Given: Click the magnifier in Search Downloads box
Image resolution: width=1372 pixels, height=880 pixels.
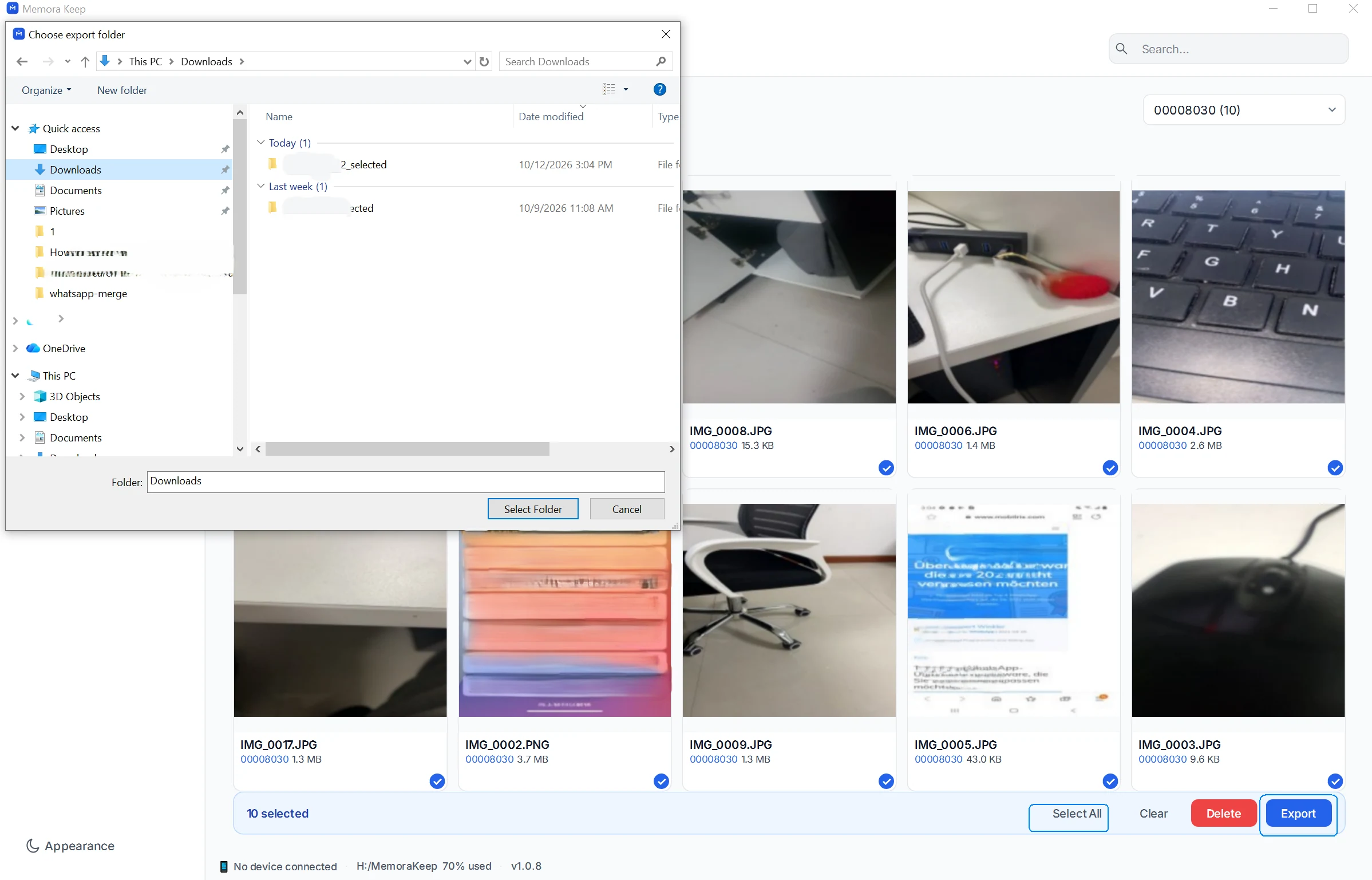Looking at the screenshot, I should 661,61.
